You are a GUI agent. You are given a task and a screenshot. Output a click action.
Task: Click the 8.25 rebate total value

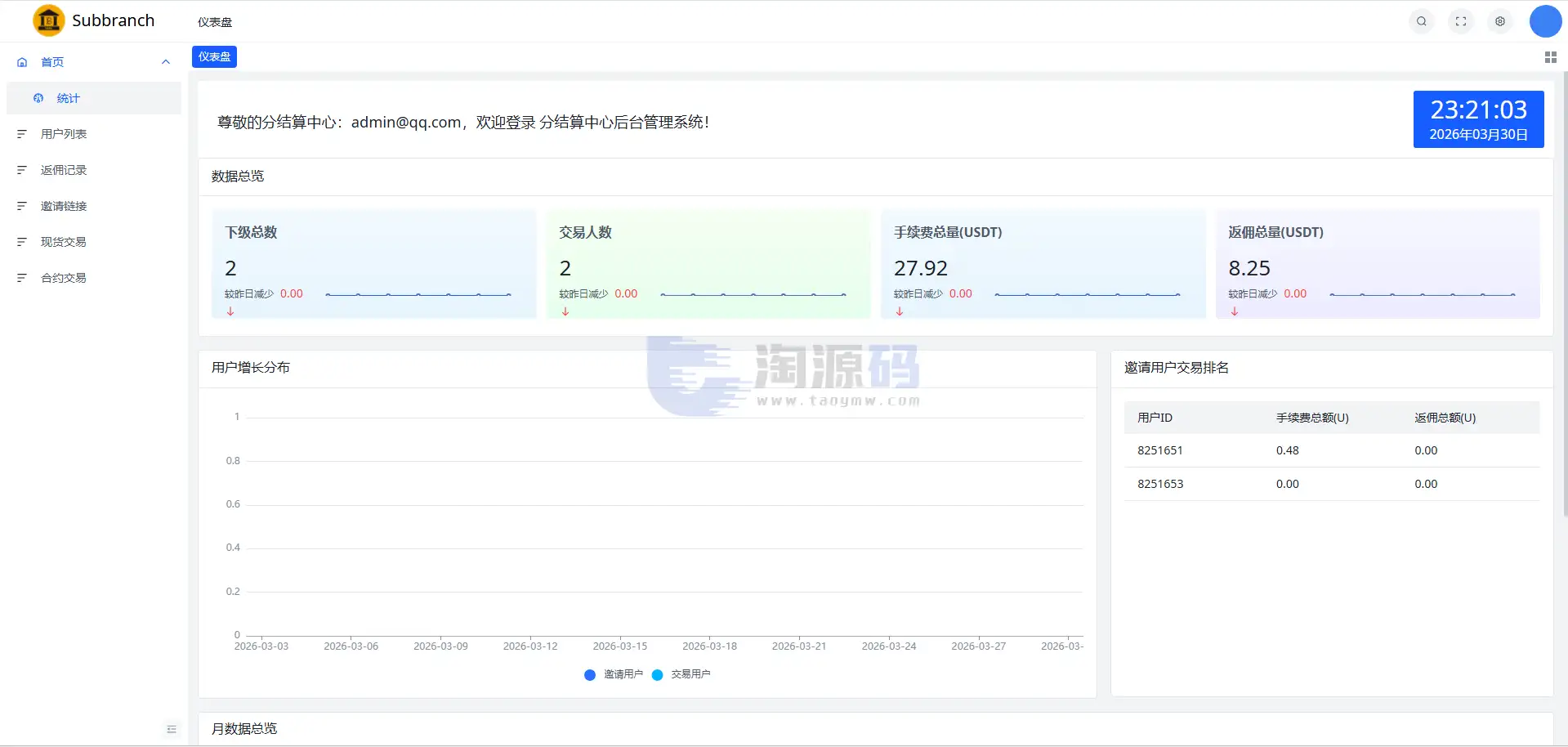click(1249, 268)
